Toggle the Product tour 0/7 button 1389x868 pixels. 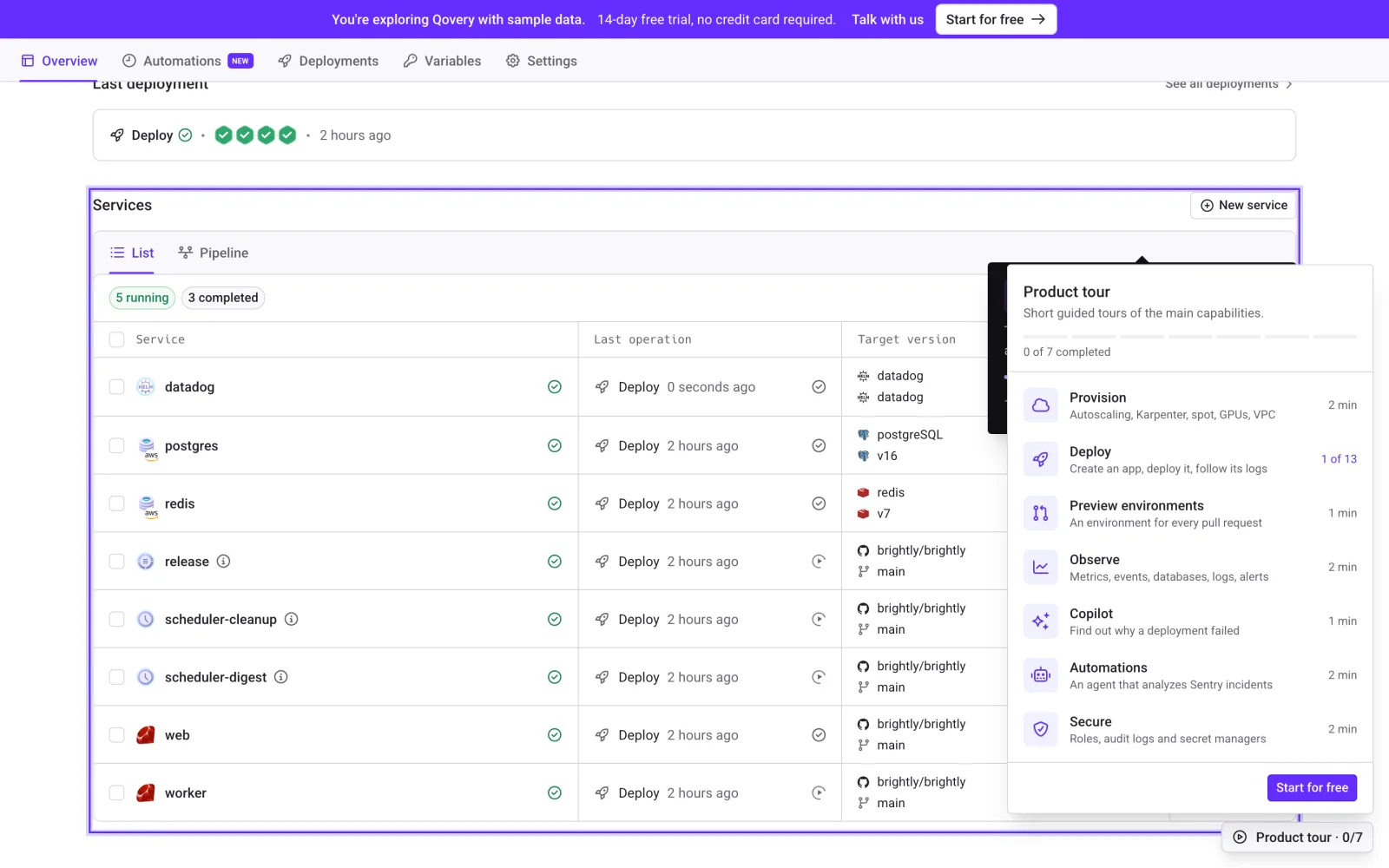(x=1298, y=838)
